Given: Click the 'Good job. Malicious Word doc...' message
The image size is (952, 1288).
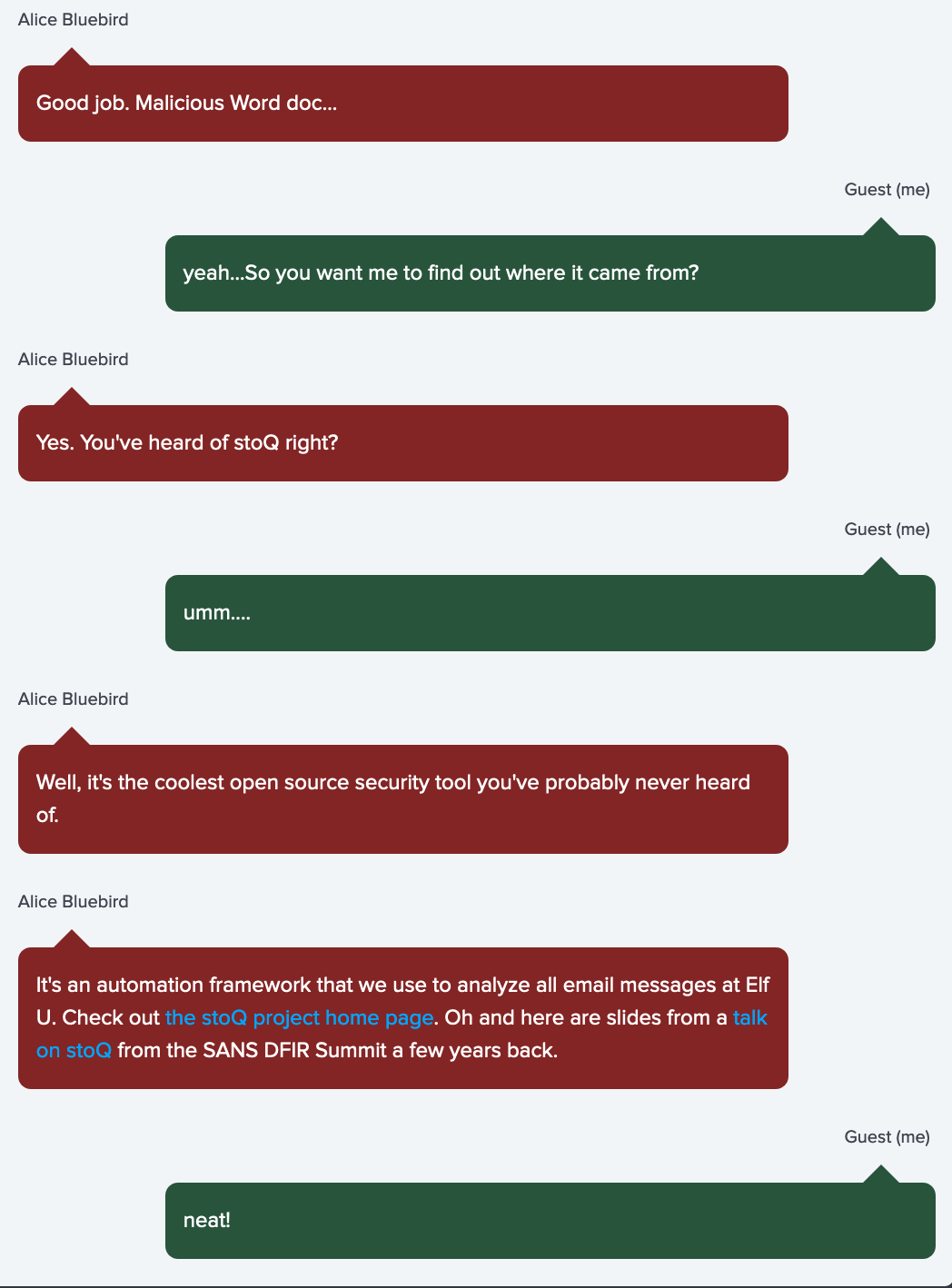Looking at the screenshot, I should [403, 104].
